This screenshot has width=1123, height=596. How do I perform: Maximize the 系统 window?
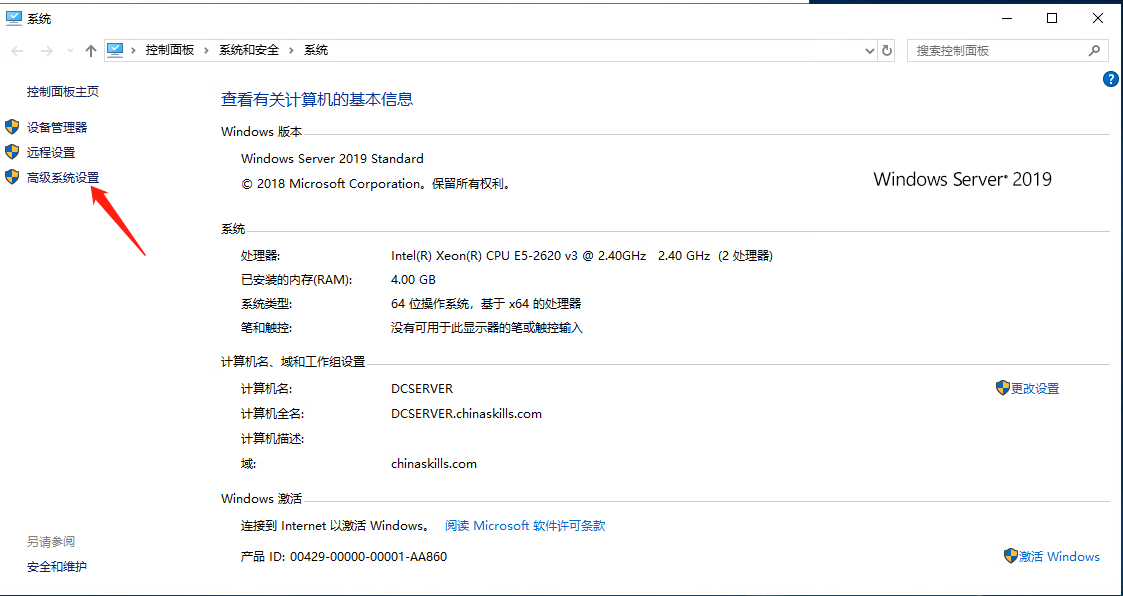(1052, 19)
